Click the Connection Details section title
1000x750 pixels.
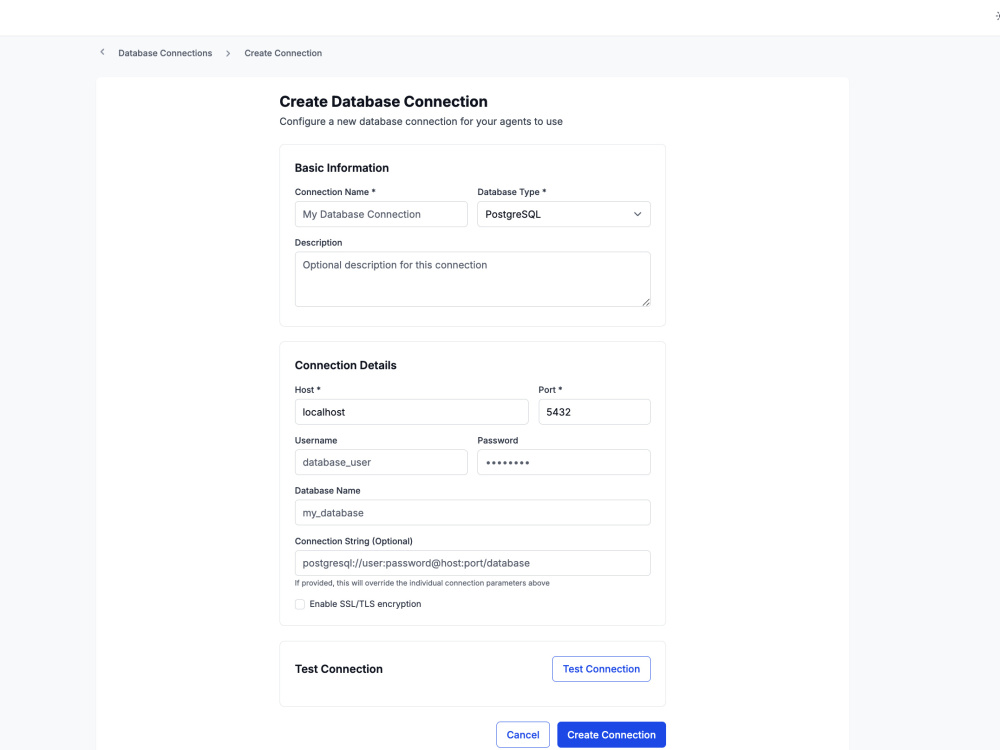click(346, 365)
